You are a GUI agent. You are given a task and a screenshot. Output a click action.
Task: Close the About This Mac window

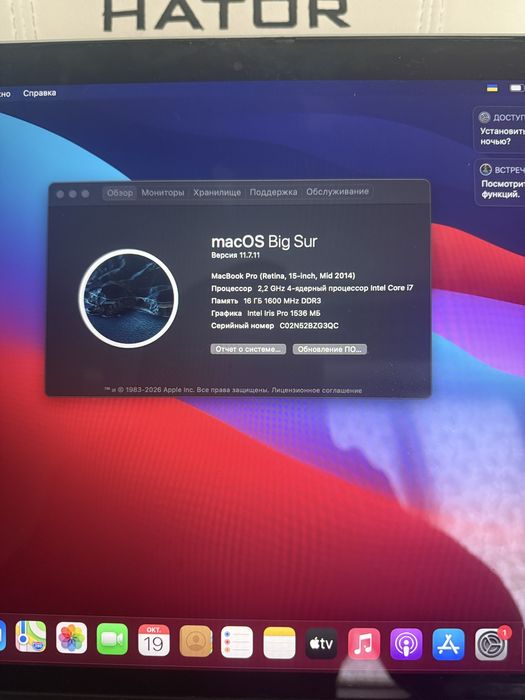[x=60, y=194]
